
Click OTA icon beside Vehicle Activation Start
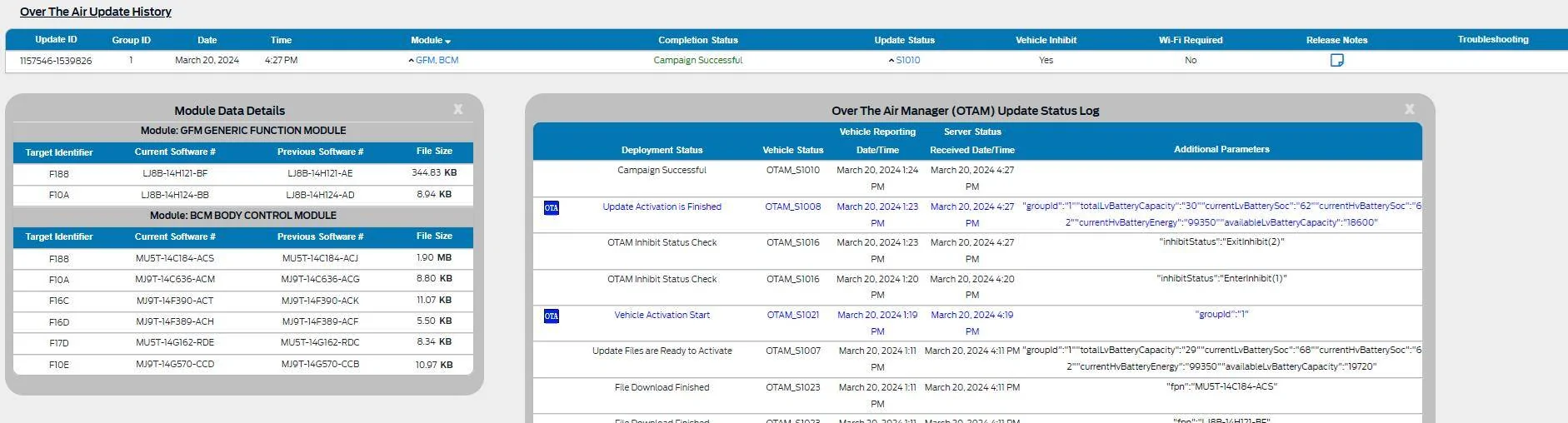click(552, 316)
